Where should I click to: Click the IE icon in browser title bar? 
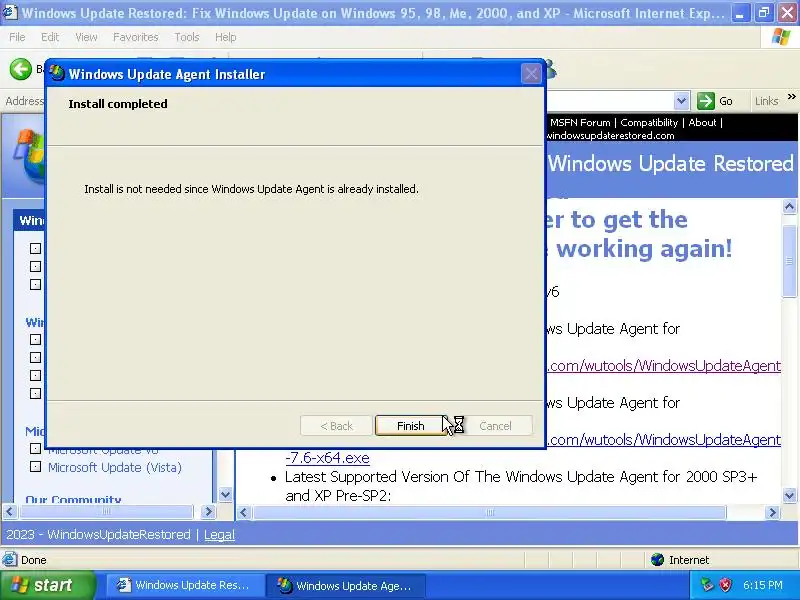point(10,12)
